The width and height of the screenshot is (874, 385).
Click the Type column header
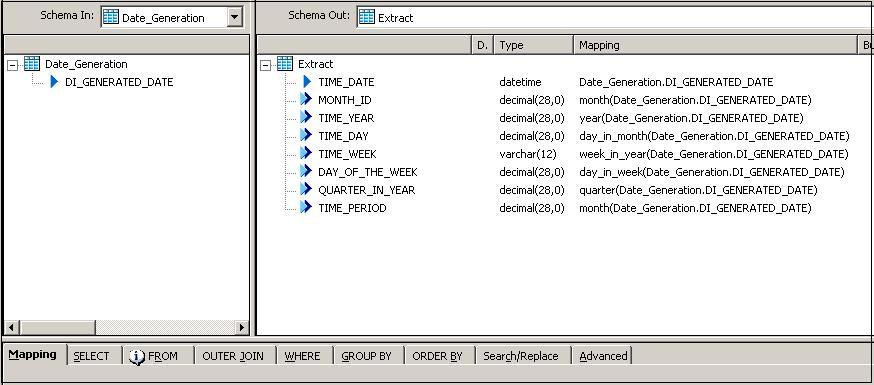pyautogui.click(x=533, y=45)
